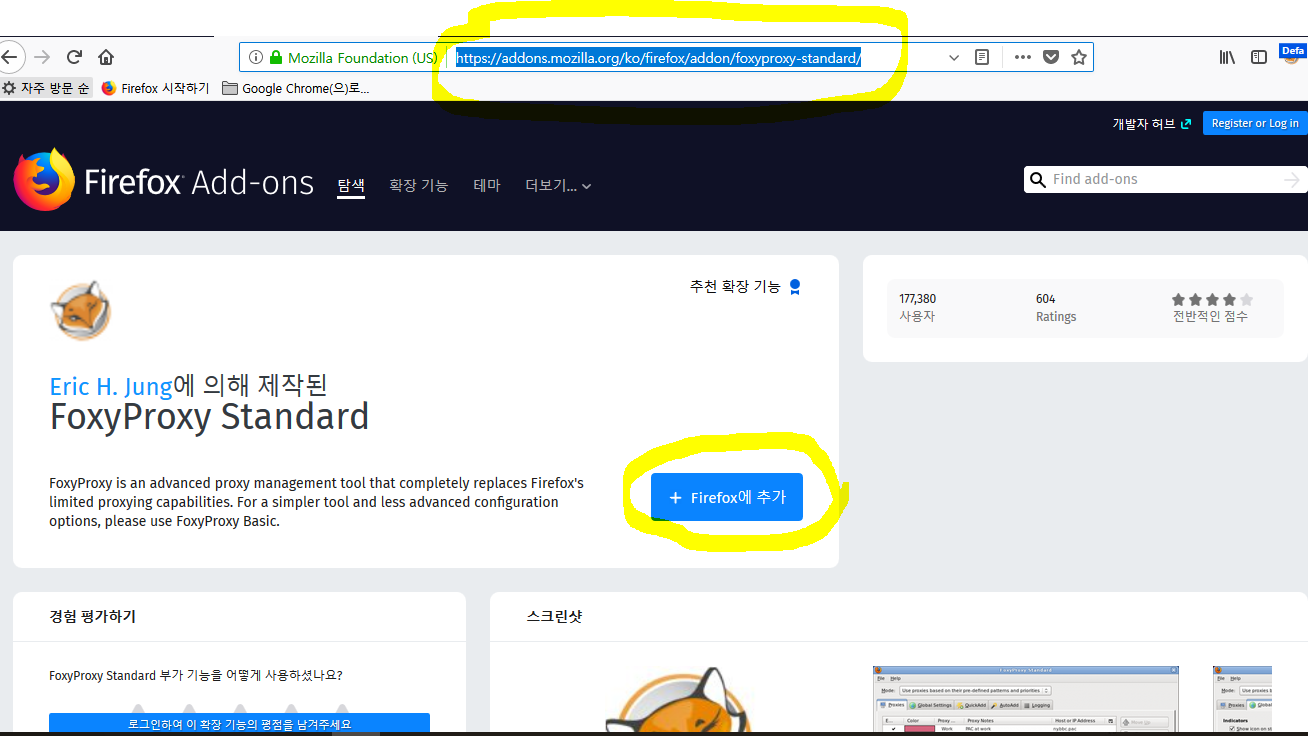This screenshot has height=736, width=1308.
Task: Open the Firefox 시작하기 bookmark
Action: click(156, 88)
